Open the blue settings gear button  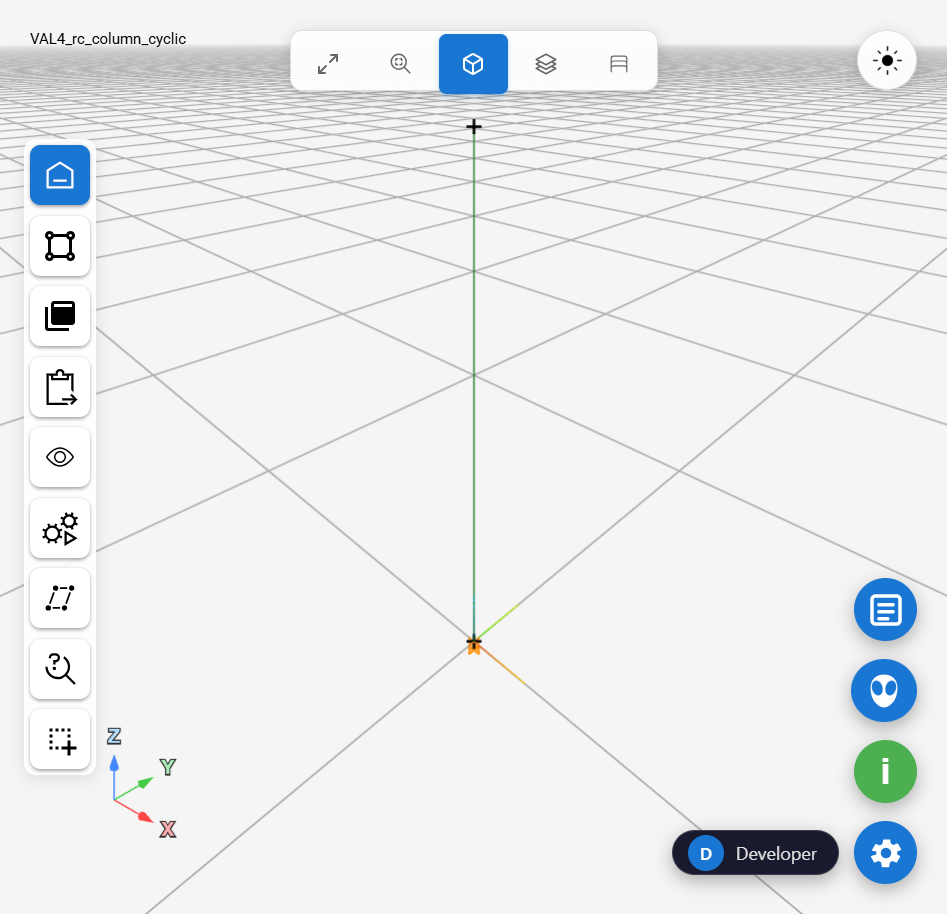(885, 852)
